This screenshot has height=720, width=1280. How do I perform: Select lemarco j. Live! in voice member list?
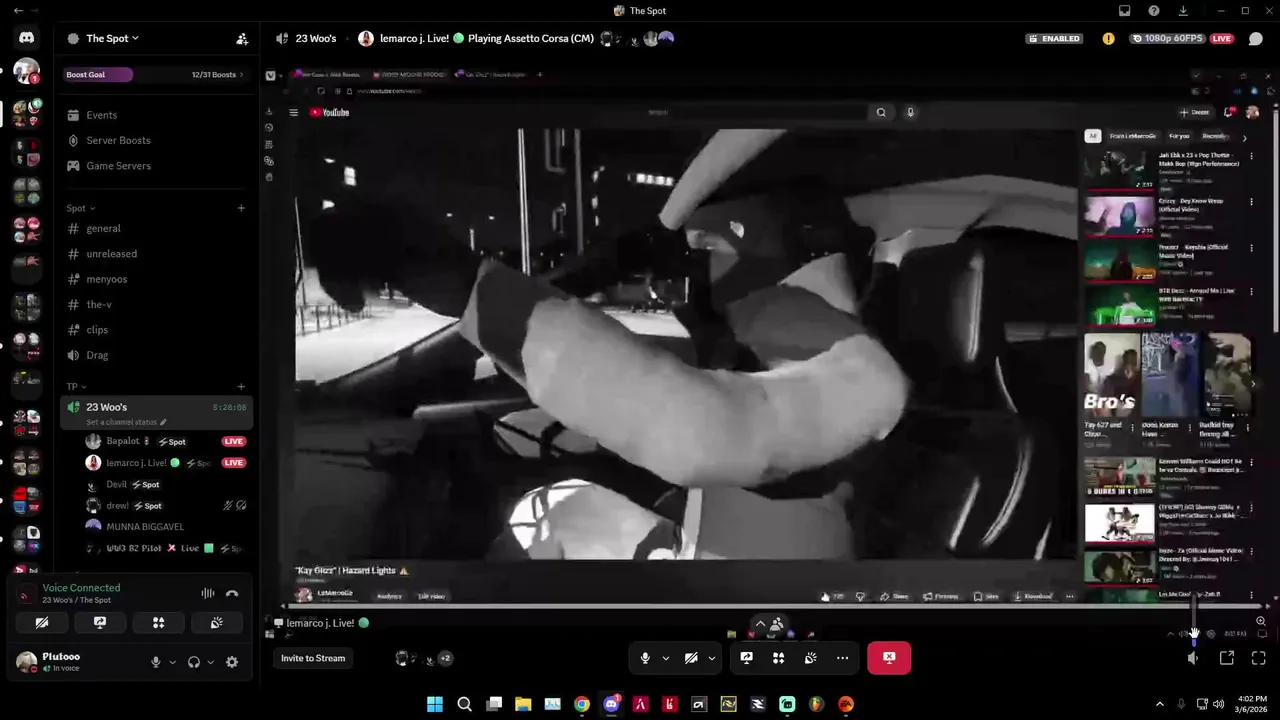165,463
